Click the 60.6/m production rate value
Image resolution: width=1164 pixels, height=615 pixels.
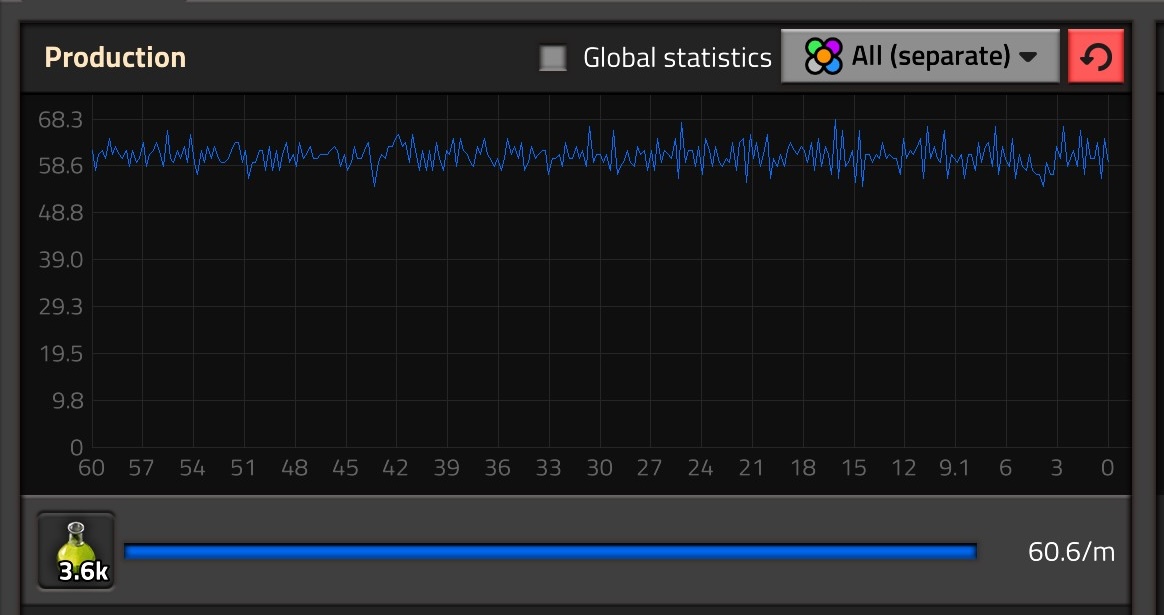point(1071,551)
